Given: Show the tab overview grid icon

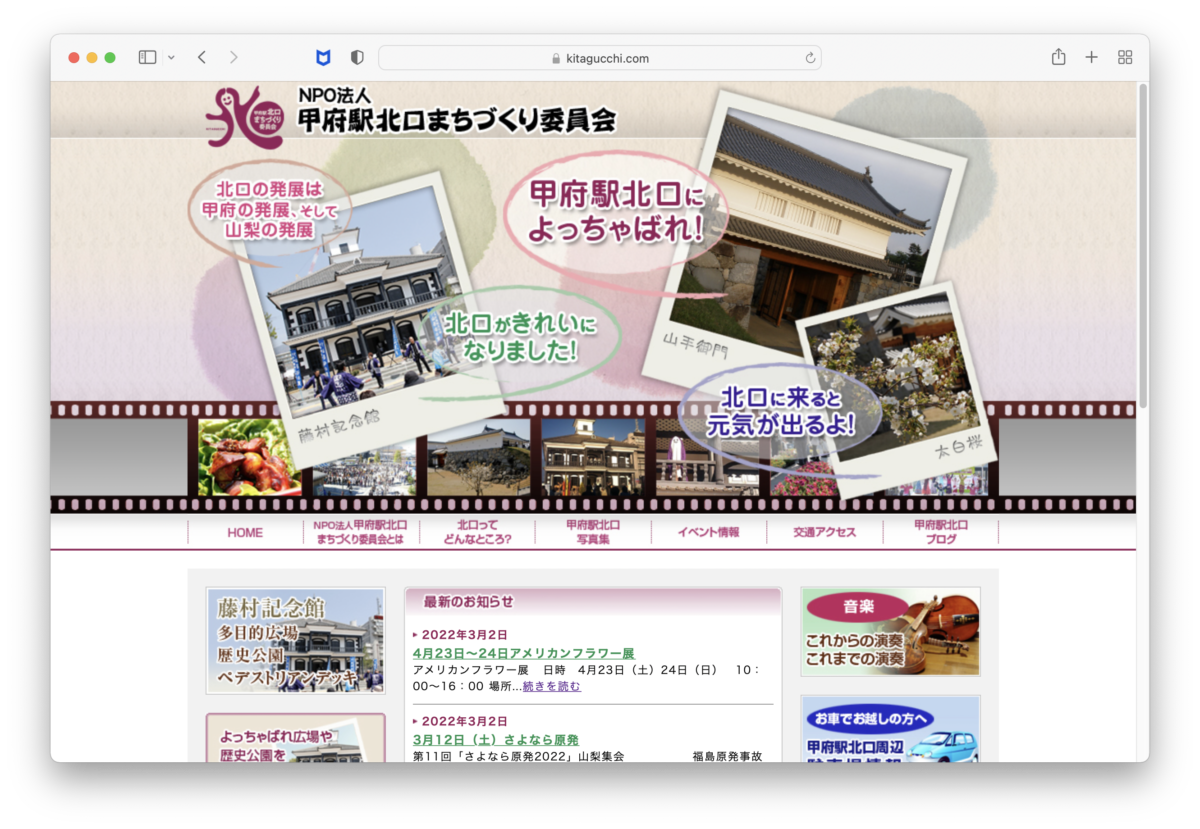Looking at the screenshot, I should (x=1125, y=58).
